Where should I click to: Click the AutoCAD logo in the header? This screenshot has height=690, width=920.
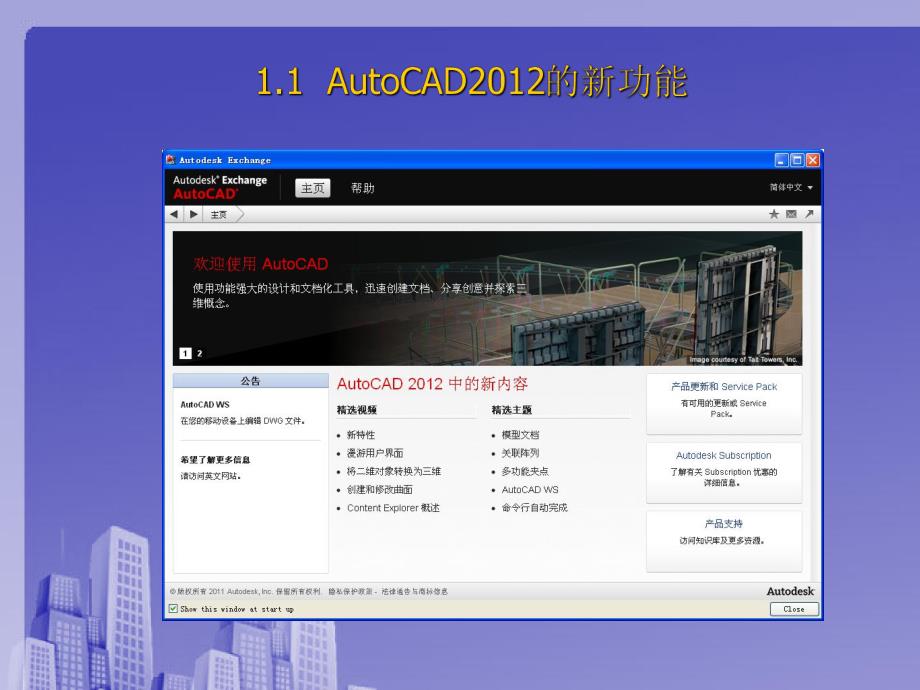[206, 192]
